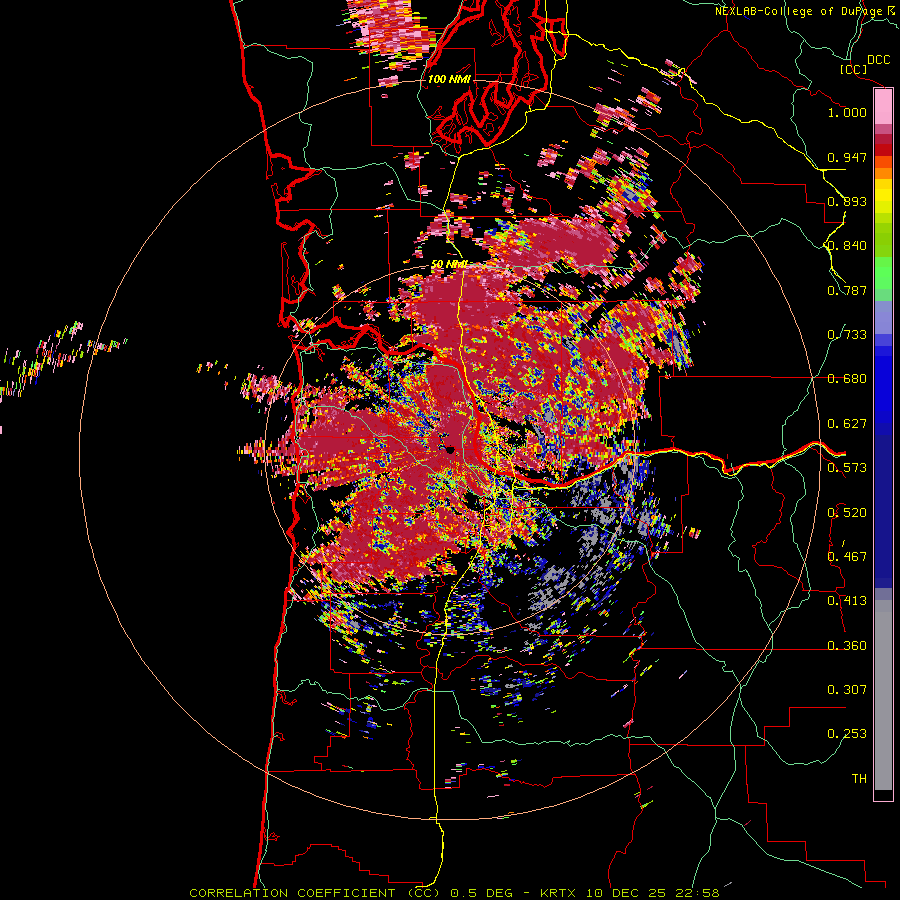Select the 0.413 color scale value
This screenshot has height=900, width=900.
click(847, 601)
